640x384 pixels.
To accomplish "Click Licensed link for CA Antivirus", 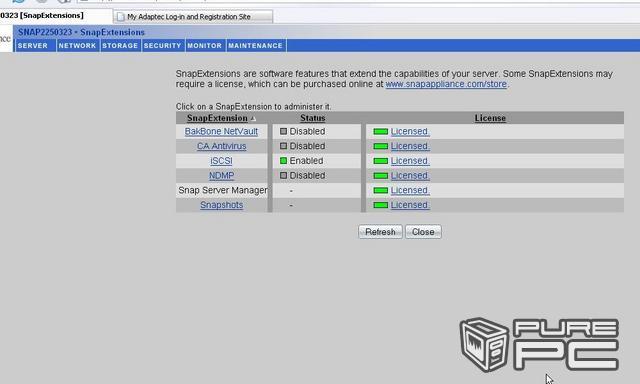I will pyautogui.click(x=410, y=146).
